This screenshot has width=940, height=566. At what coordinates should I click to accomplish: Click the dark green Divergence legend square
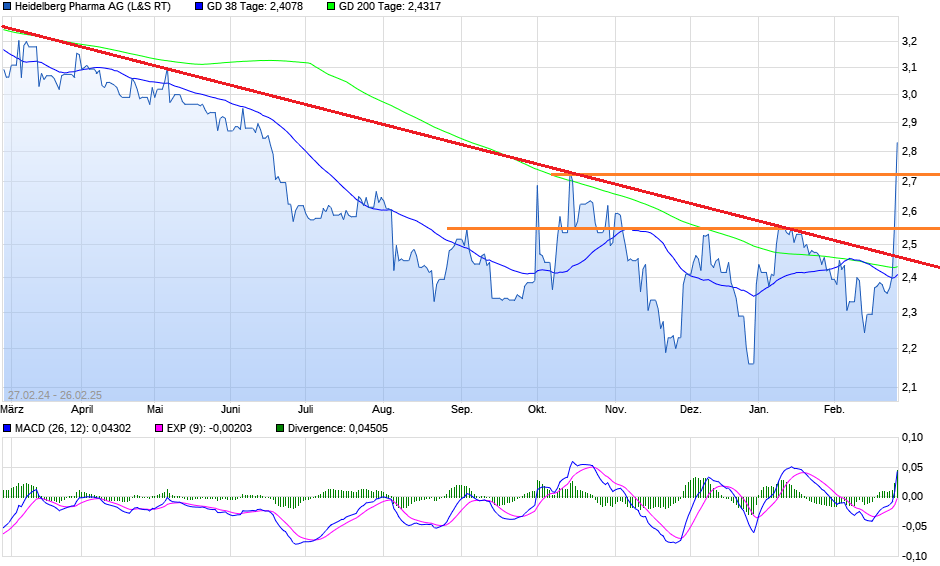(x=279, y=428)
